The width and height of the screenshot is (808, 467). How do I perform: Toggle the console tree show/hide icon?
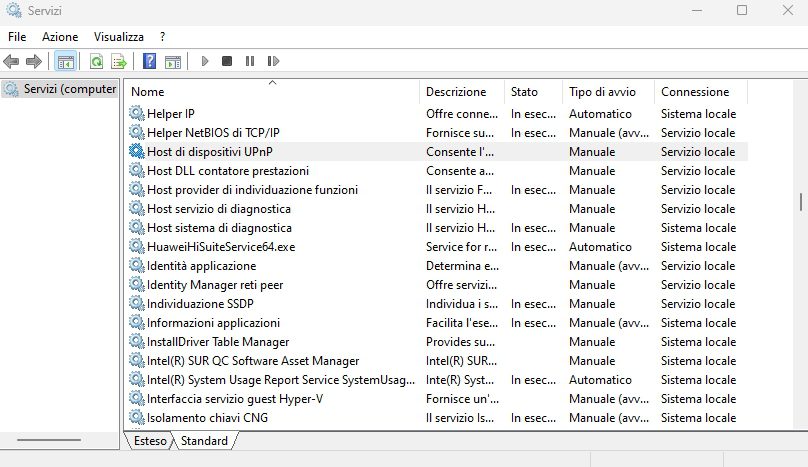coord(65,61)
